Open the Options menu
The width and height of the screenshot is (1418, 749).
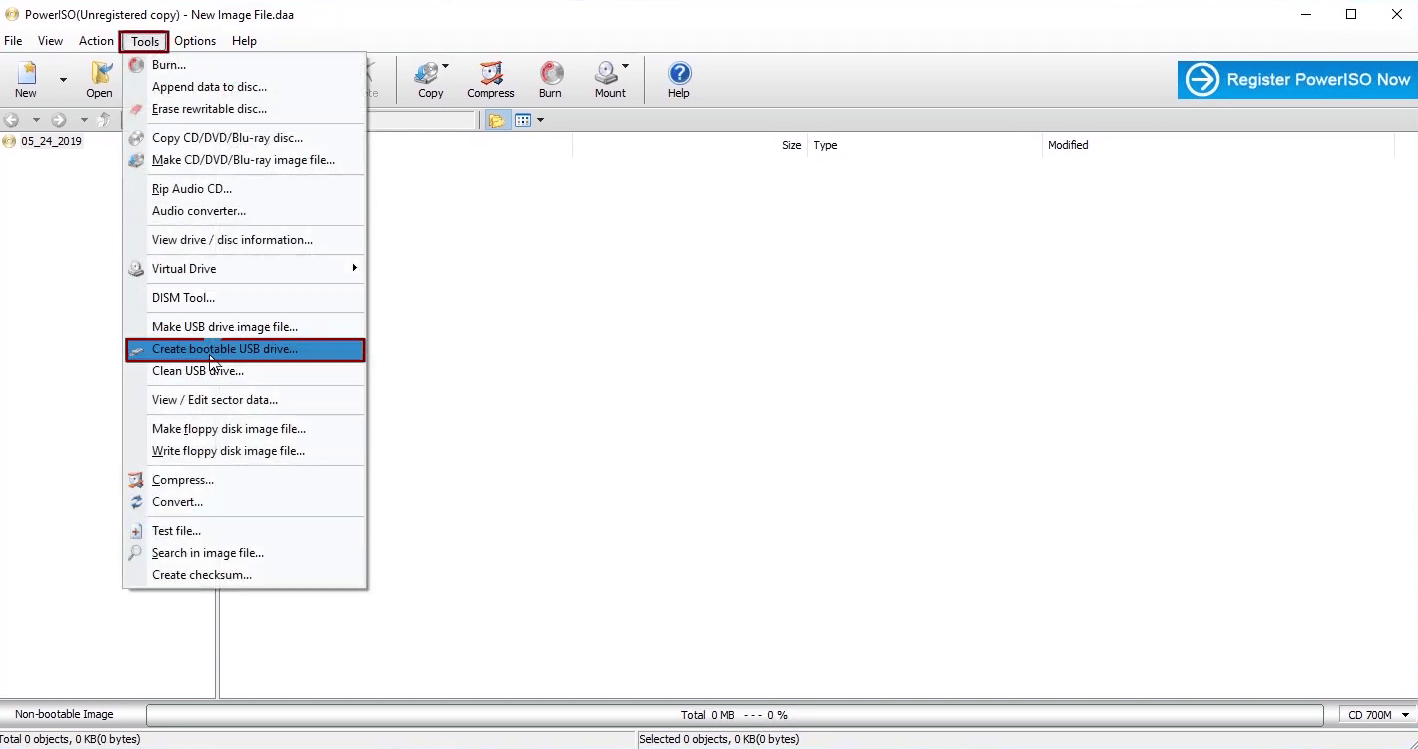(195, 41)
